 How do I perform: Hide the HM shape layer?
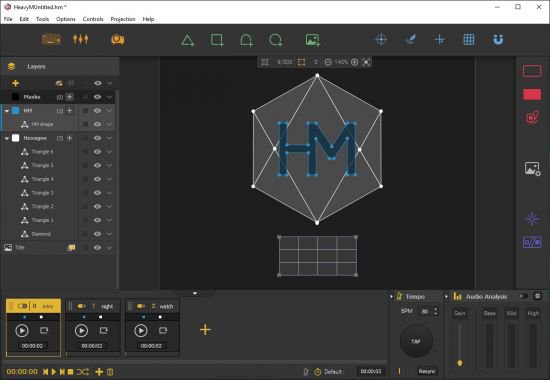(x=98, y=124)
